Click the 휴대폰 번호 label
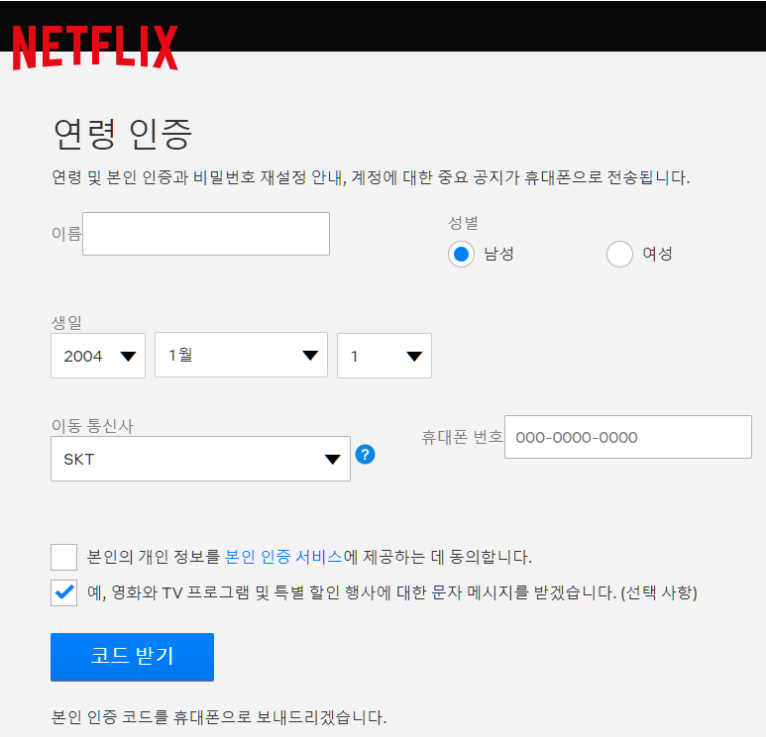 [x=462, y=437]
